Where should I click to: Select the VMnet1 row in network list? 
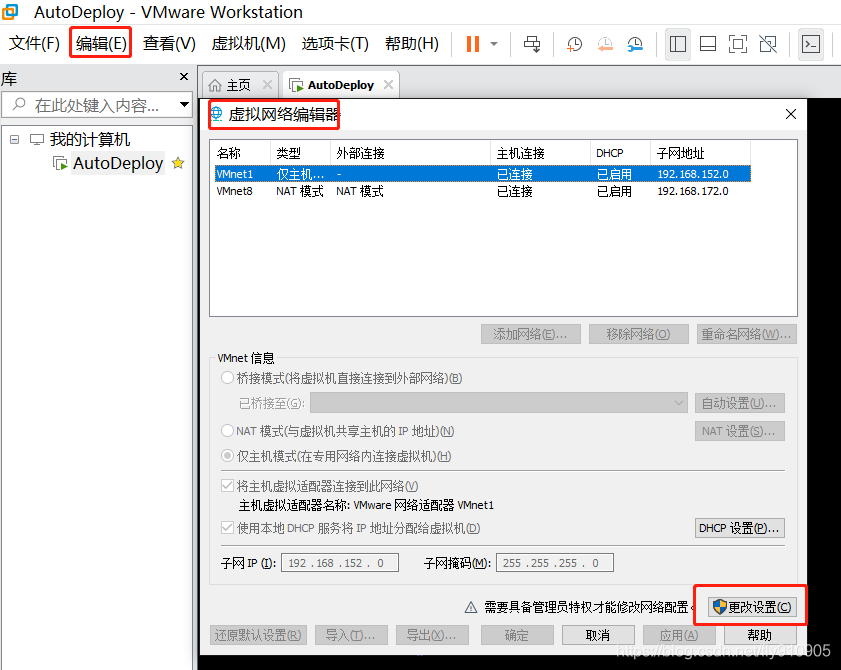tap(482, 174)
